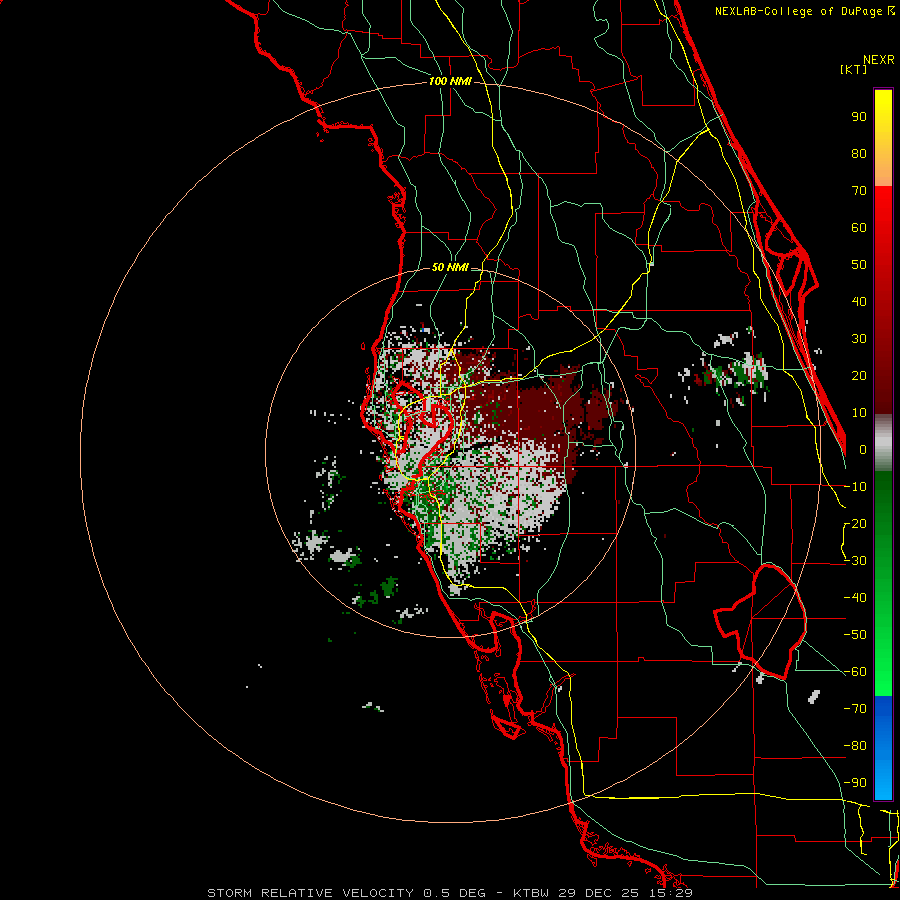The width and height of the screenshot is (900, 900).
Task: Click the NEXLAB-College of DuPage title text
Action: [804, 11]
